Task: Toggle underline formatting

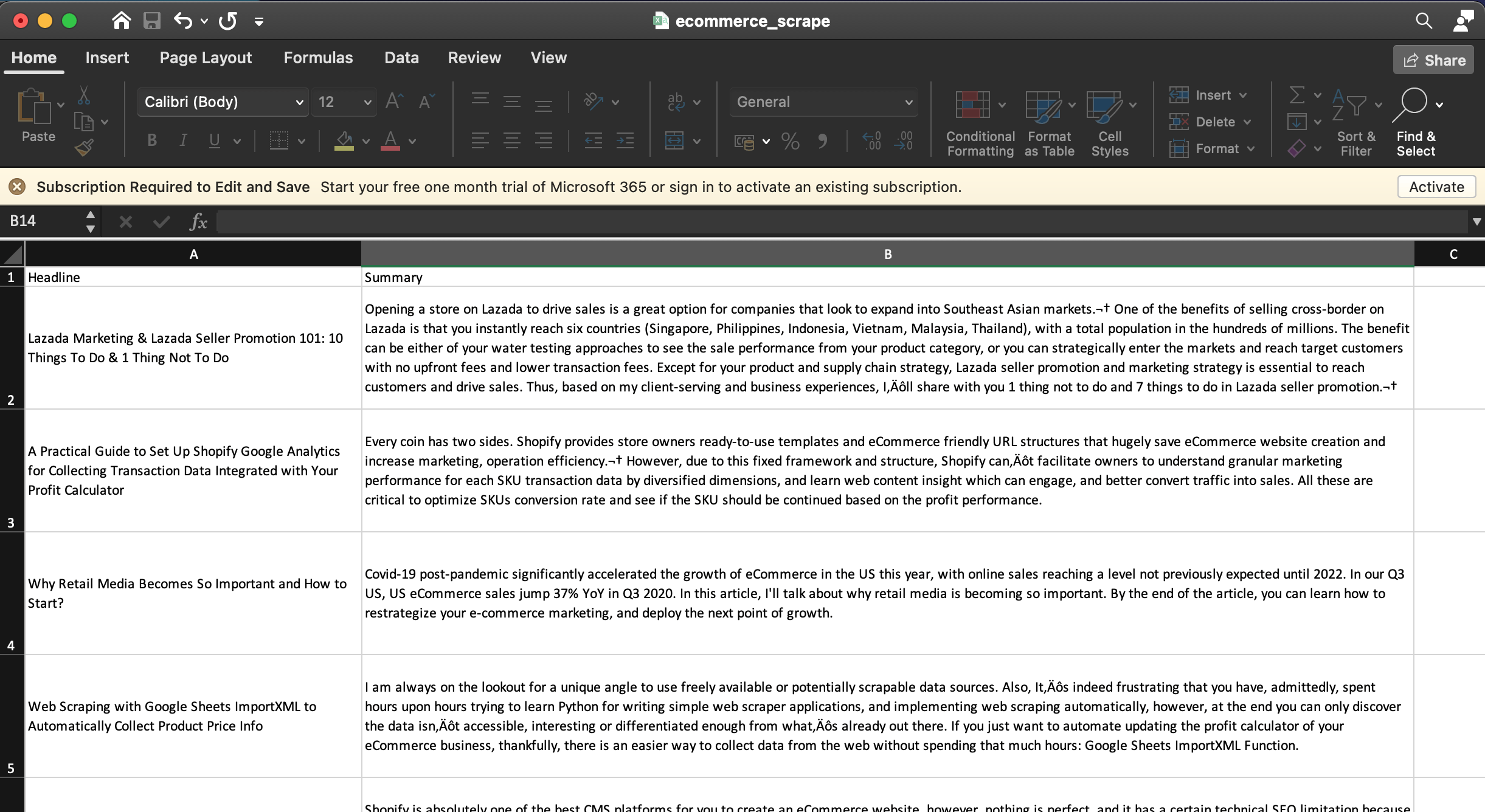Action: tap(213, 140)
